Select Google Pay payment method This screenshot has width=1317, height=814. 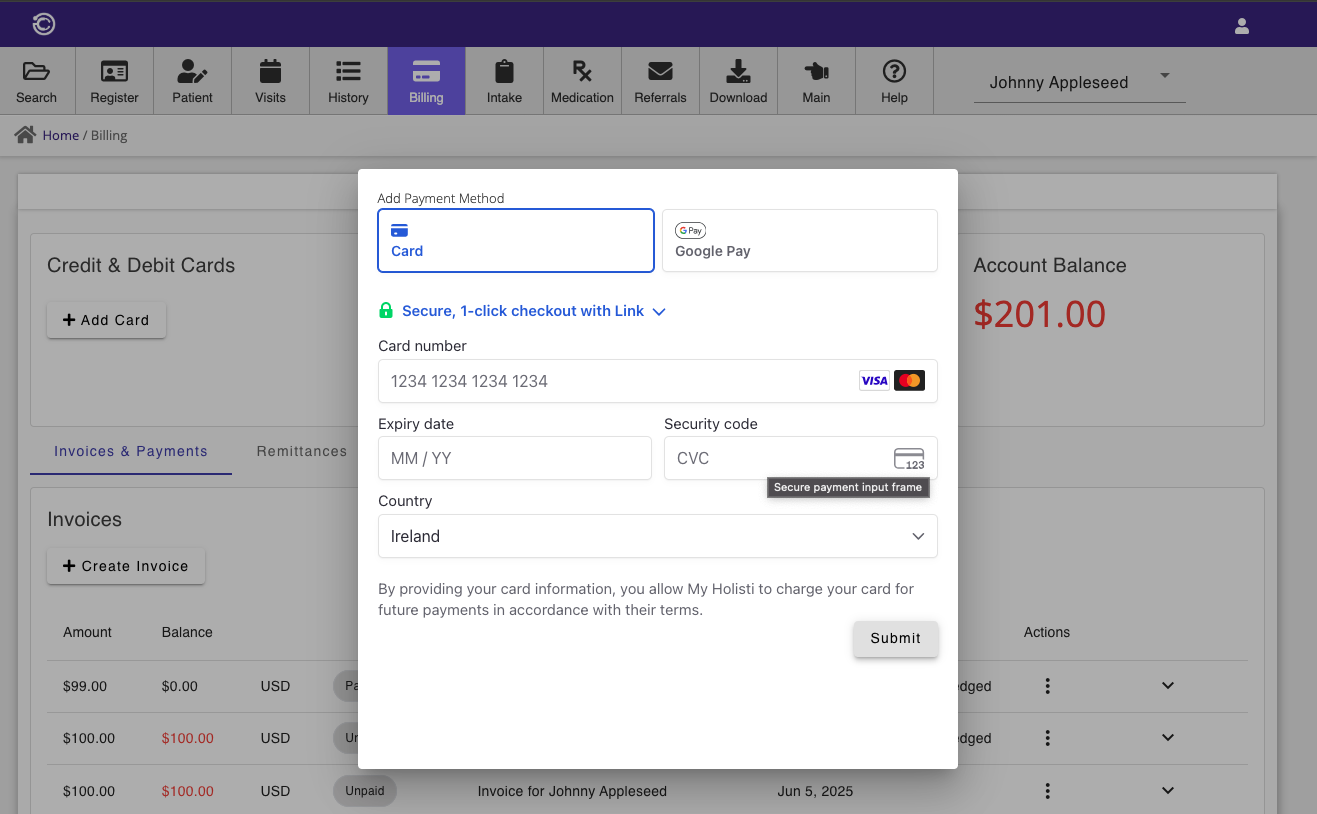coord(800,241)
